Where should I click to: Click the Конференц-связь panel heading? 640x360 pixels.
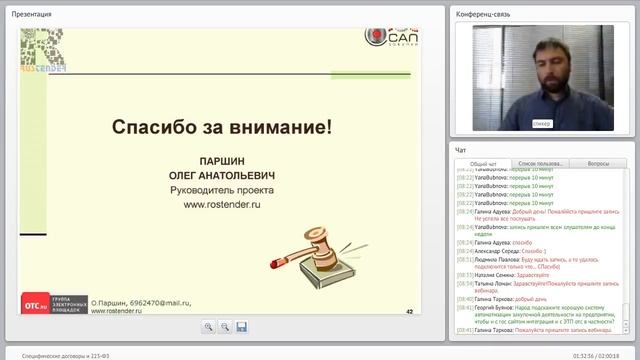(x=483, y=14)
